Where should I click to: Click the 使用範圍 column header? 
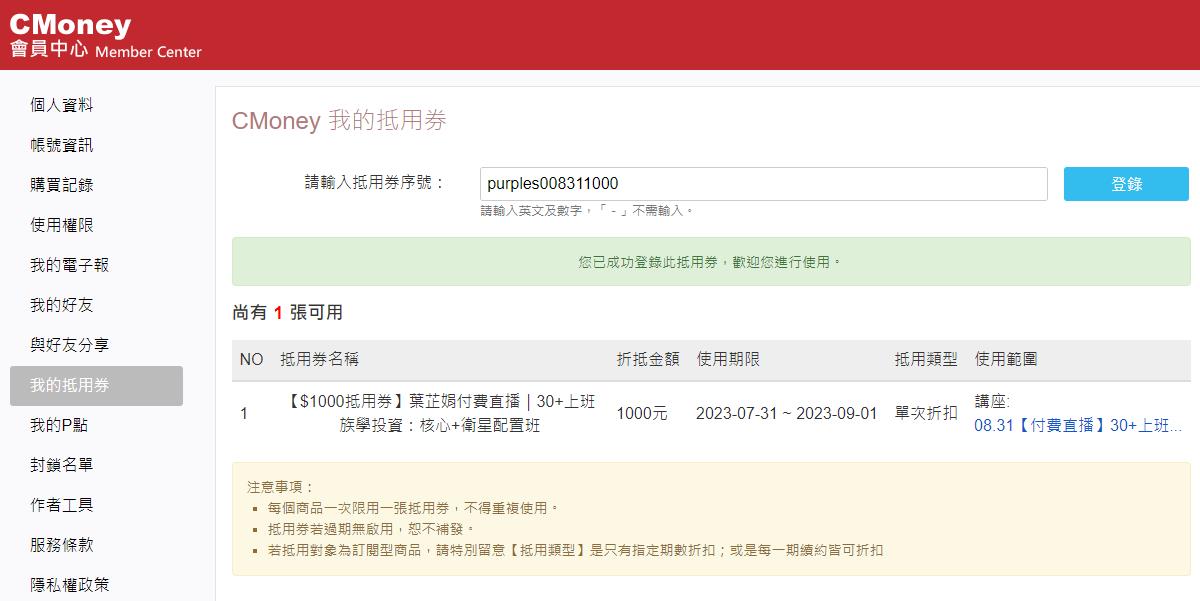click(x=1006, y=359)
